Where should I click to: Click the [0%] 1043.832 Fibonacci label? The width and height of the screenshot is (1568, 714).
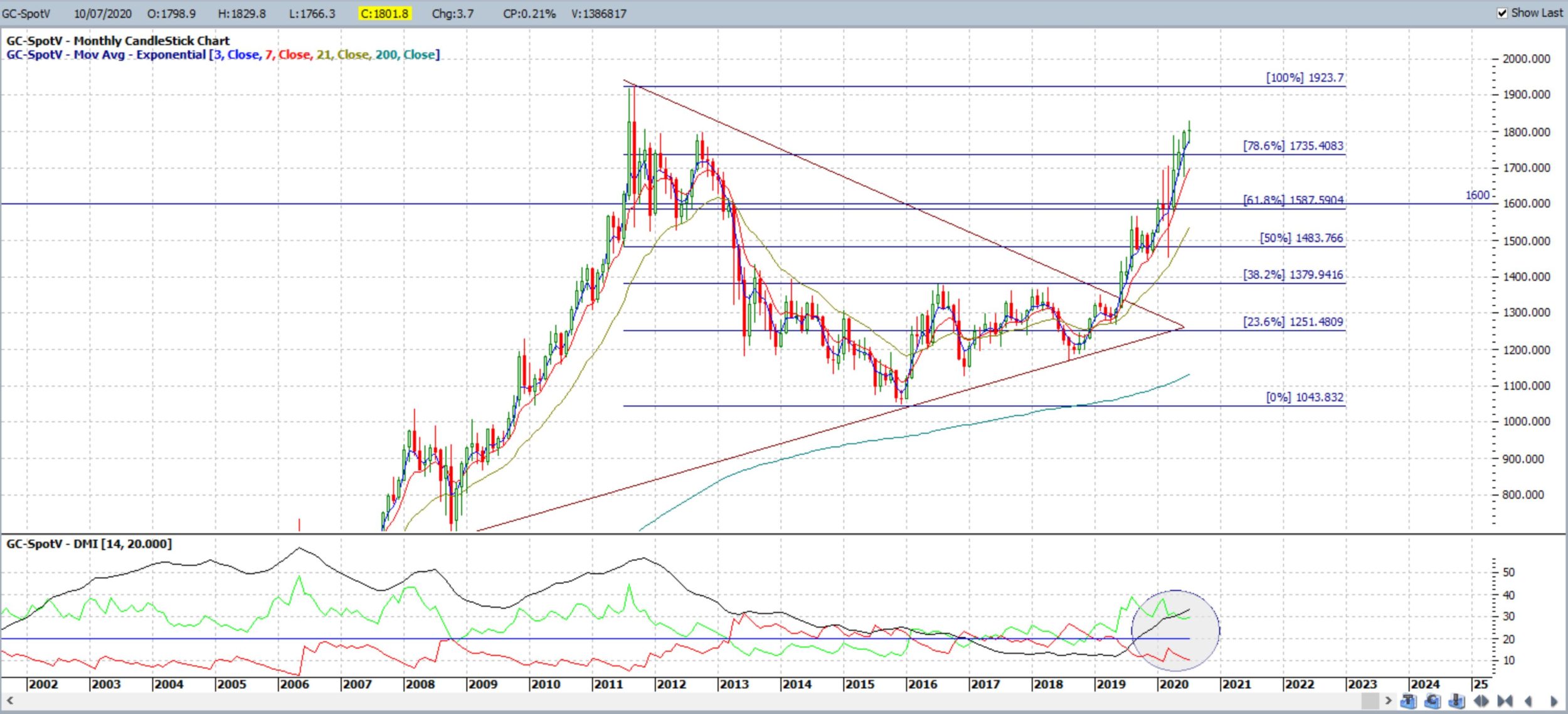pos(1305,397)
